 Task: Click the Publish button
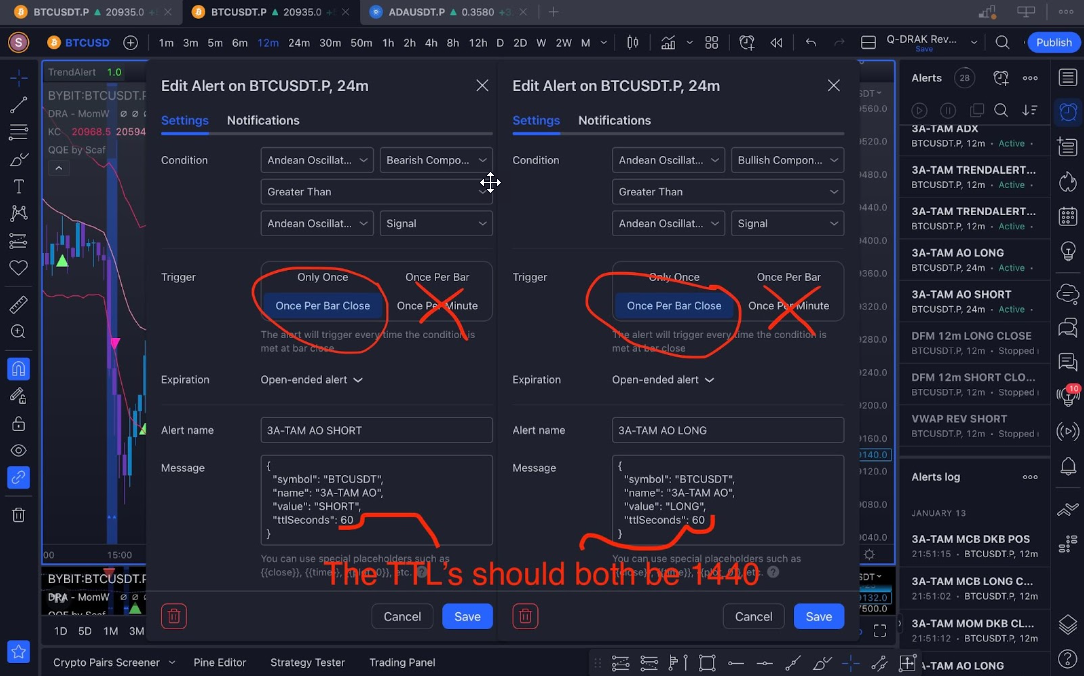[x=1054, y=42]
